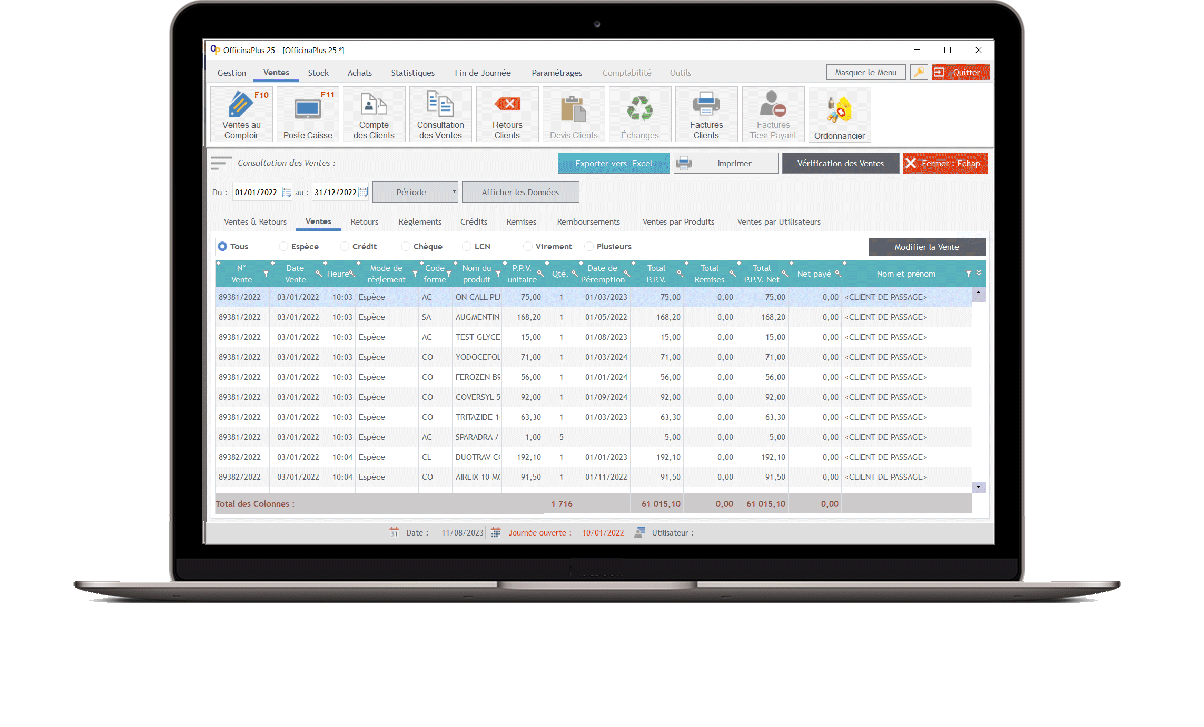Click Exporter vers Excel button

pyautogui.click(x=613, y=164)
